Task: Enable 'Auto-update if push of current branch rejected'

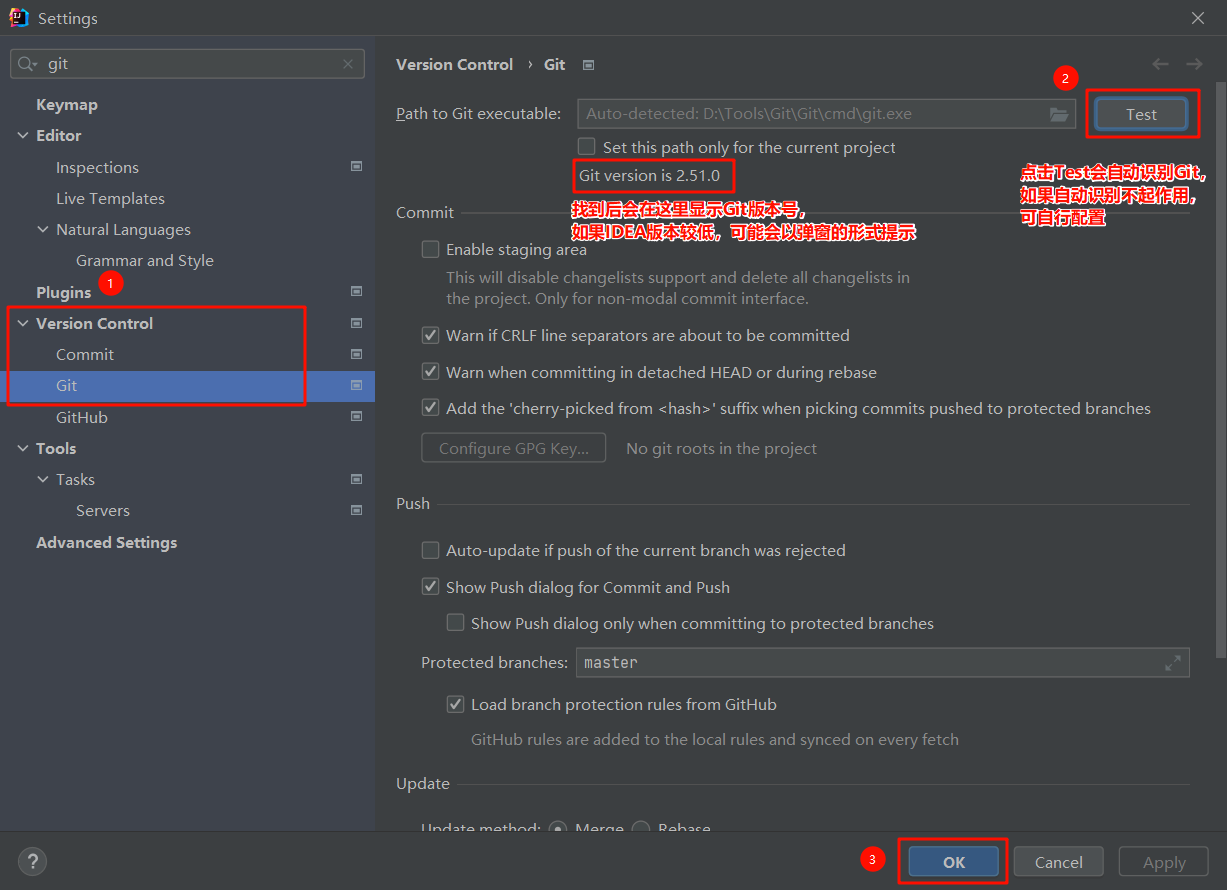Action: click(430, 550)
